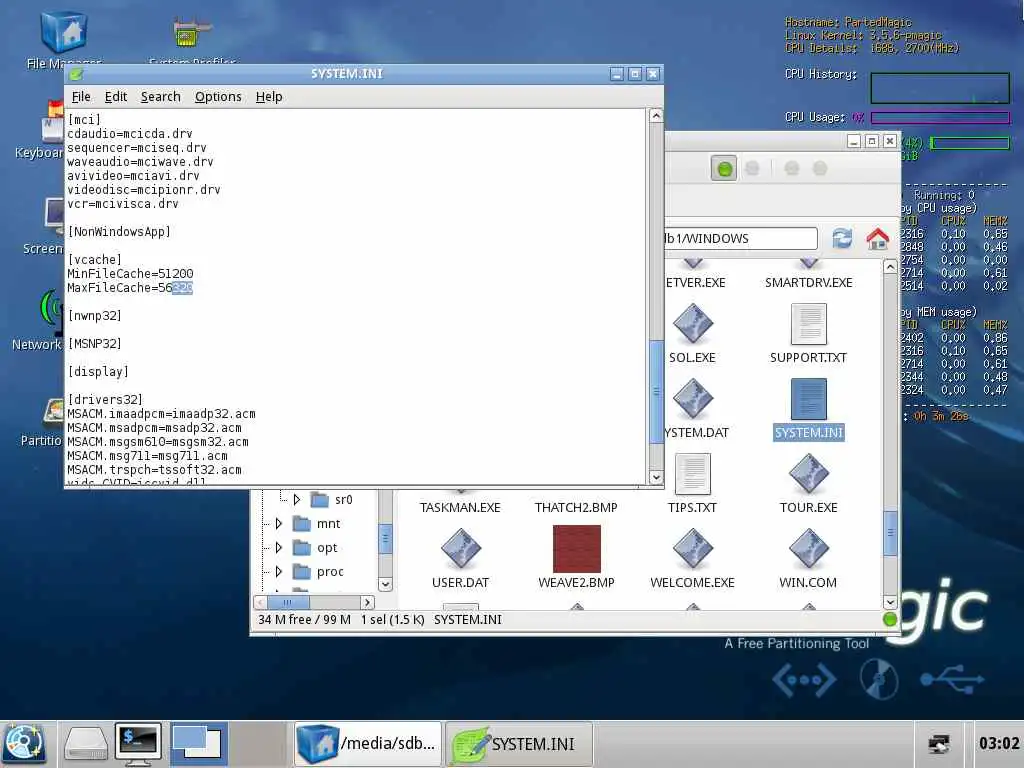Click the green status indicator in file manager

[889, 619]
